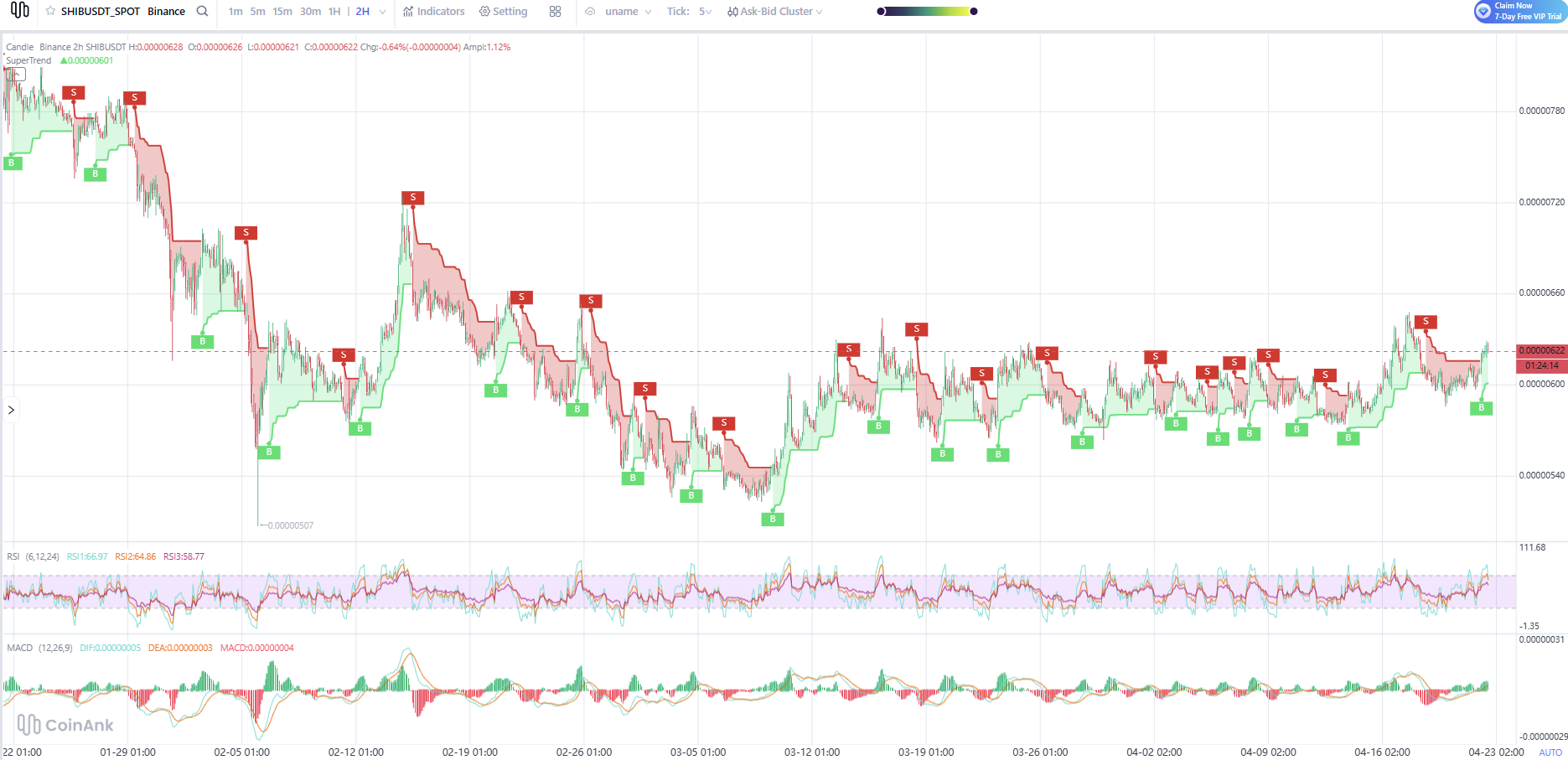
Task: Click the SHIBUSDT_SPOT Binance symbol name
Action: pyautogui.click(x=122, y=12)
